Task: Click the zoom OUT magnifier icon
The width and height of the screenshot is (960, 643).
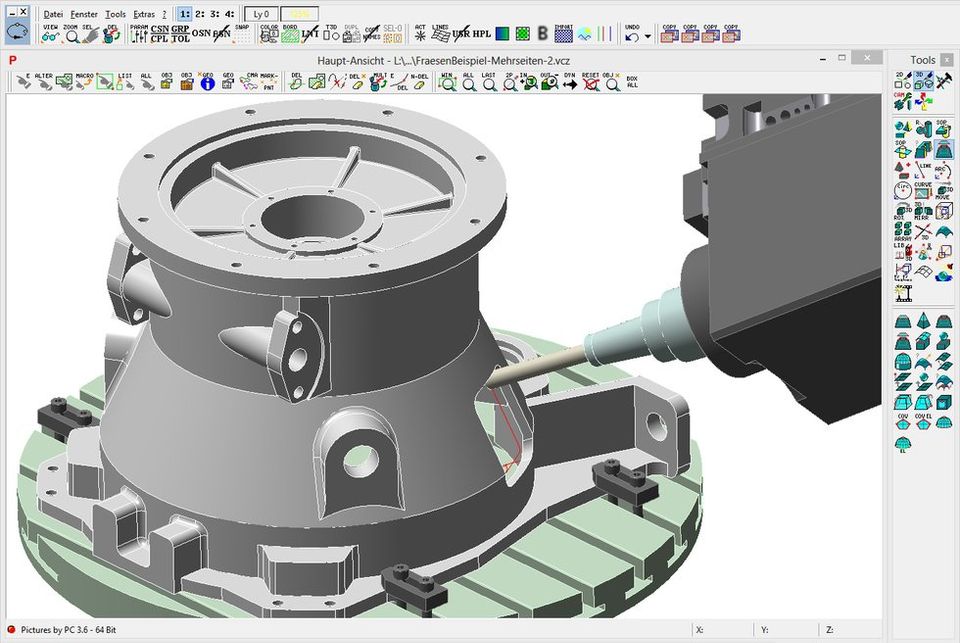Action: pyautogui.click(x=549, y=81)
